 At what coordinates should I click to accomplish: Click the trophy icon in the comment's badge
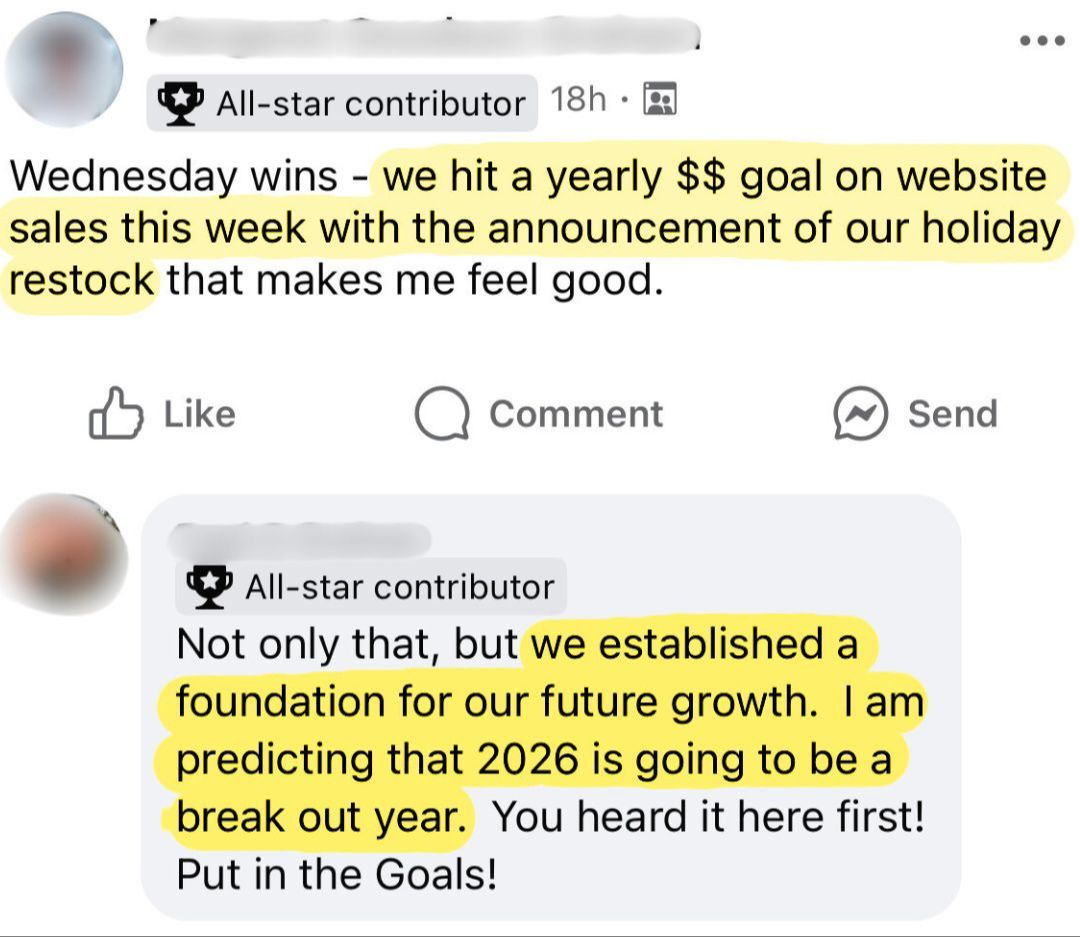coord(209,587)
